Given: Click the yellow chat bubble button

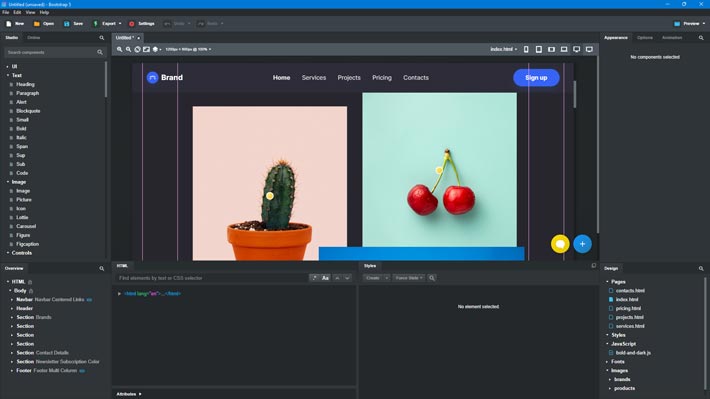Looking at the screenshot, I should tap(560, 244).
